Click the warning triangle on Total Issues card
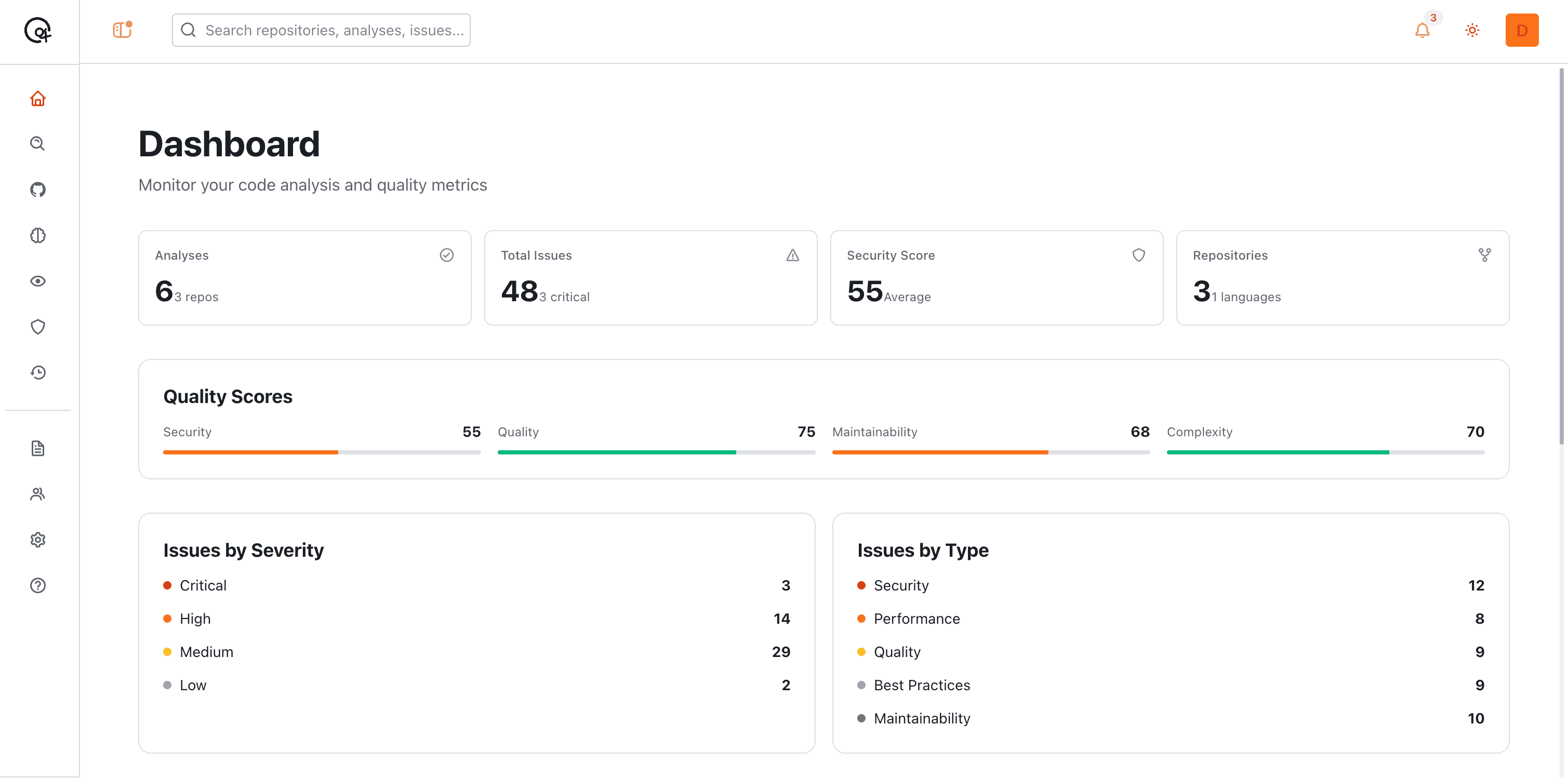 click(x=792, y=255)
